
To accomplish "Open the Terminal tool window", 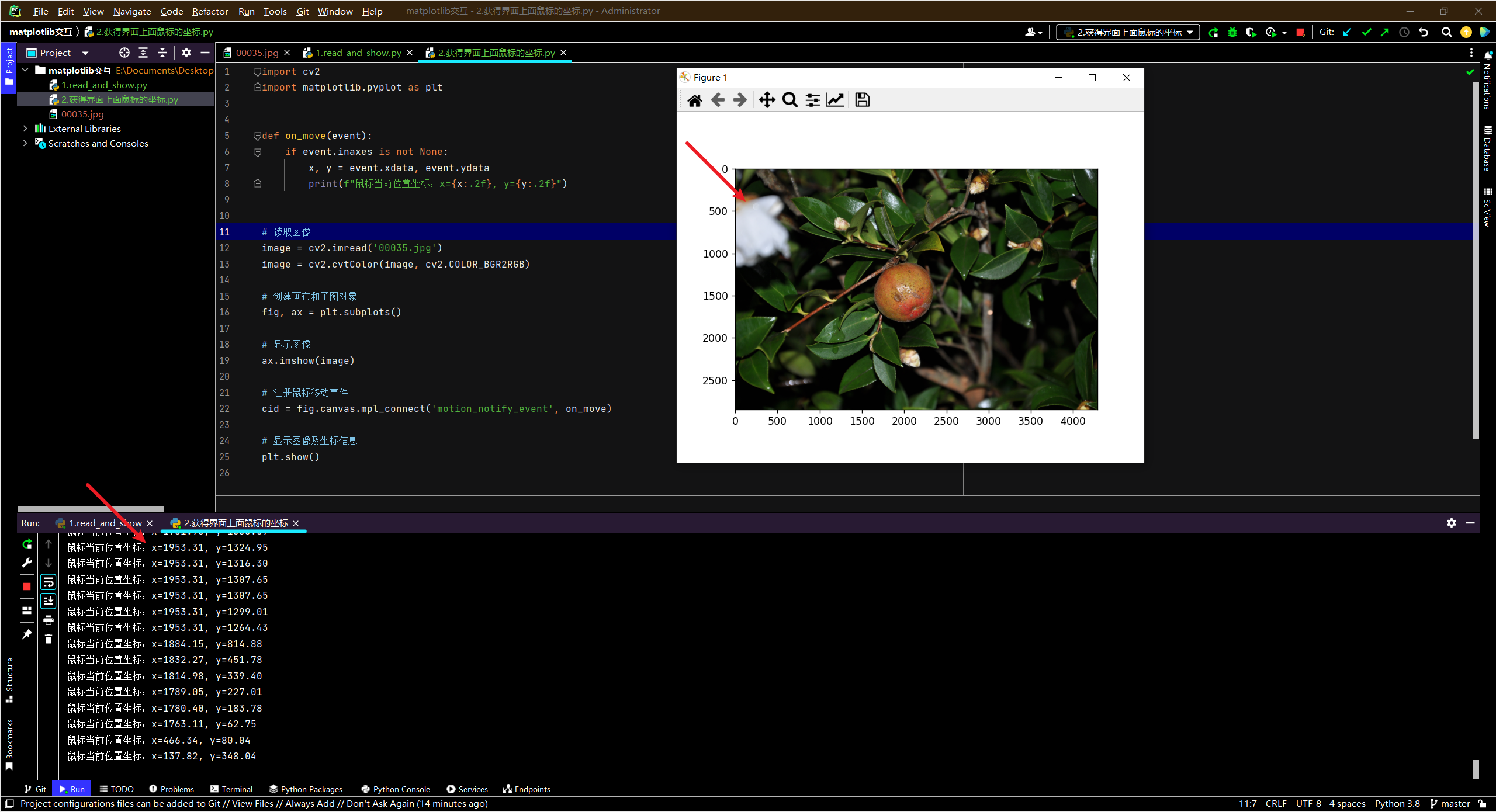I will coord(231,789).
